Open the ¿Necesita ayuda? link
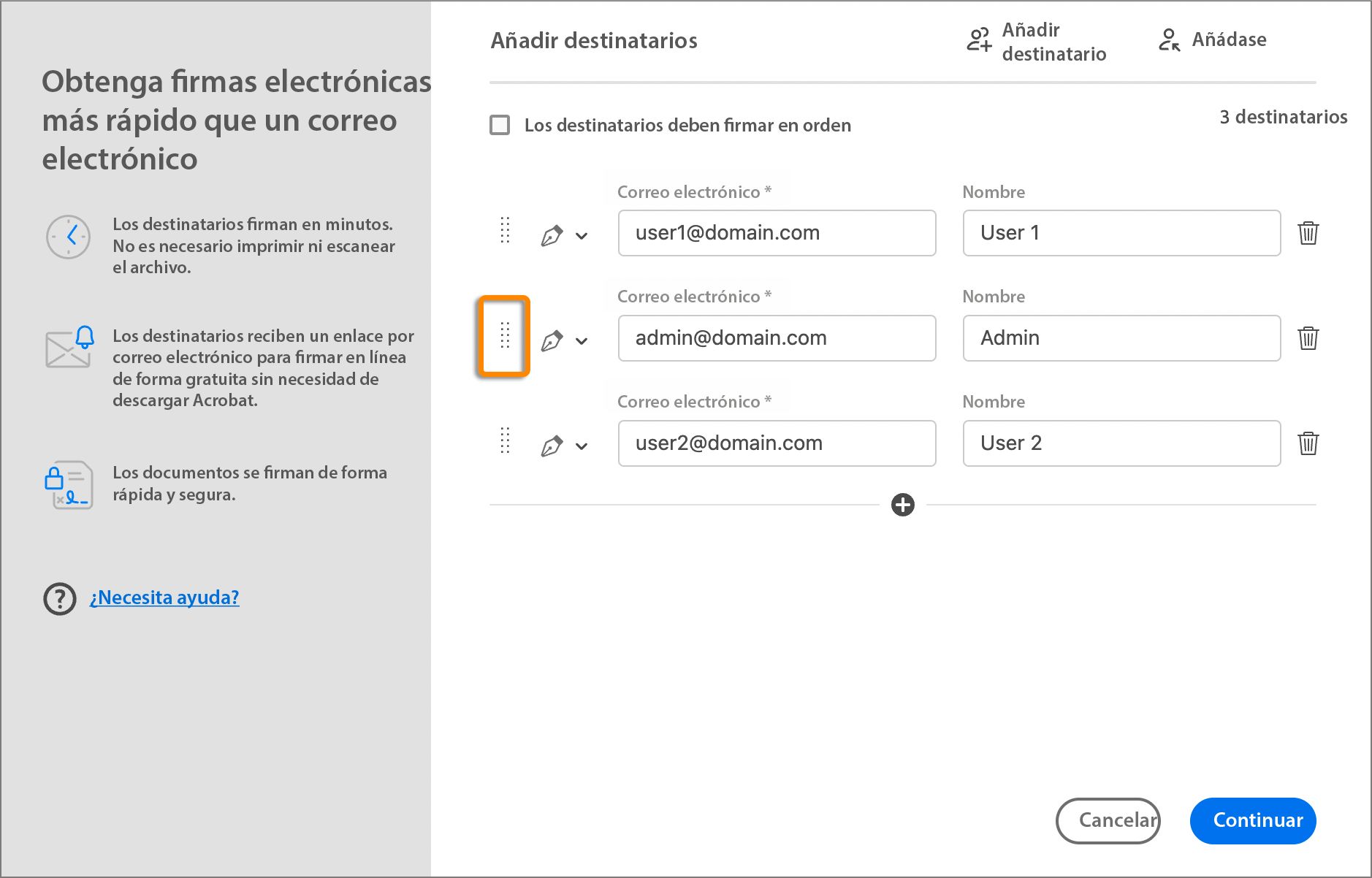This screenshot has height=878, width=1372. 164,598
